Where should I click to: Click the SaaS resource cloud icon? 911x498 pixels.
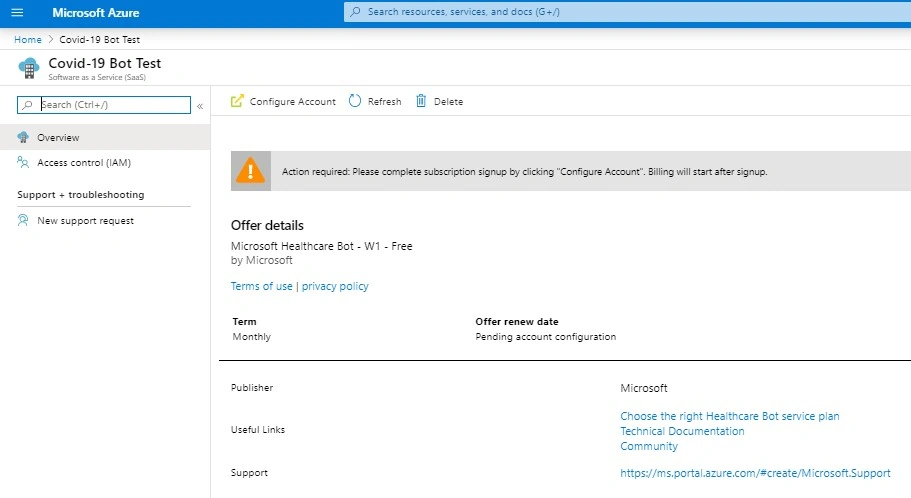pos(28,68)
